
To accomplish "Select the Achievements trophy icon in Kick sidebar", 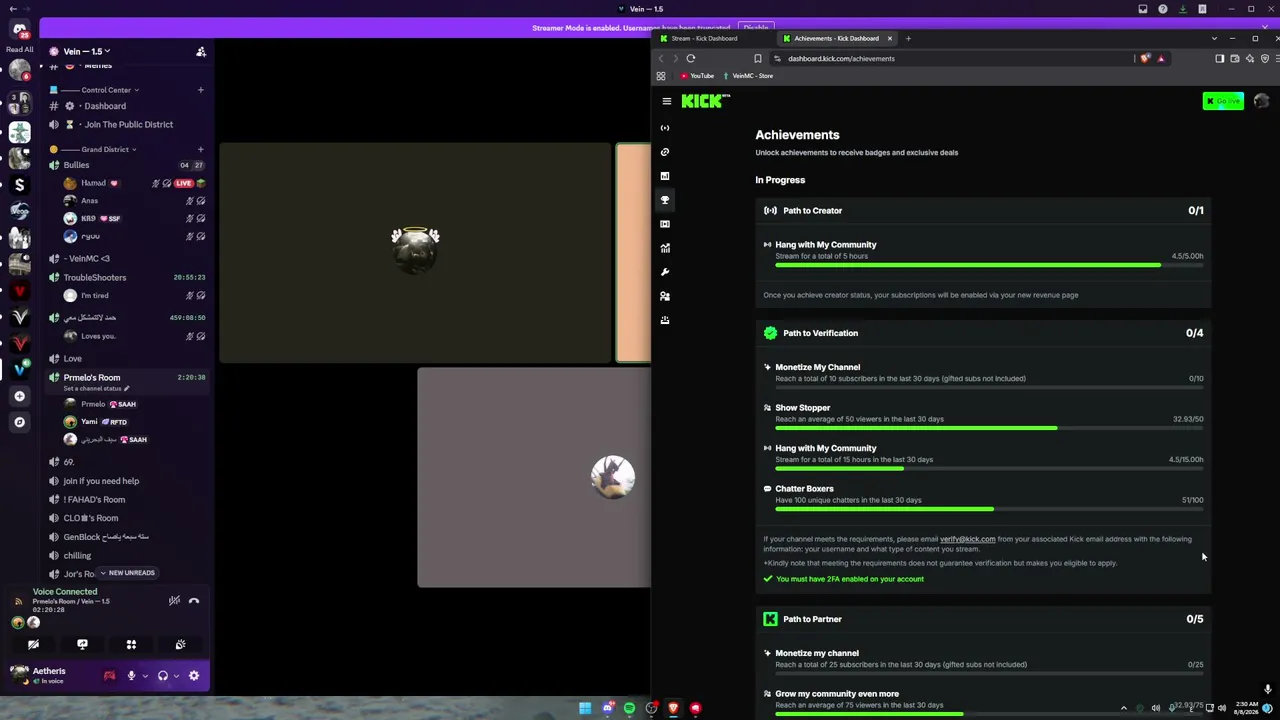I will 665,200.
